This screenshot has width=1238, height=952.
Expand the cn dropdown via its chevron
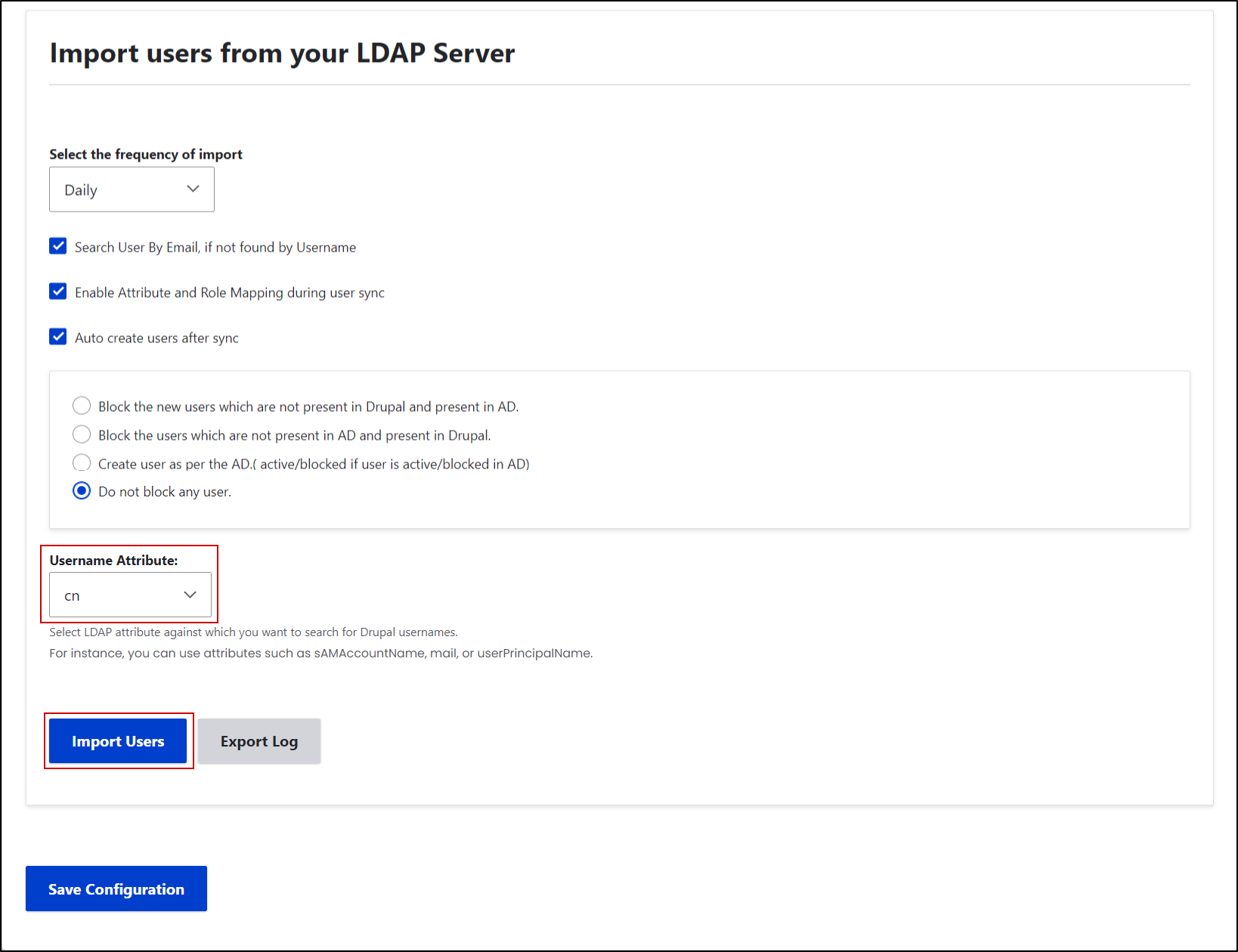click(189, 595)
